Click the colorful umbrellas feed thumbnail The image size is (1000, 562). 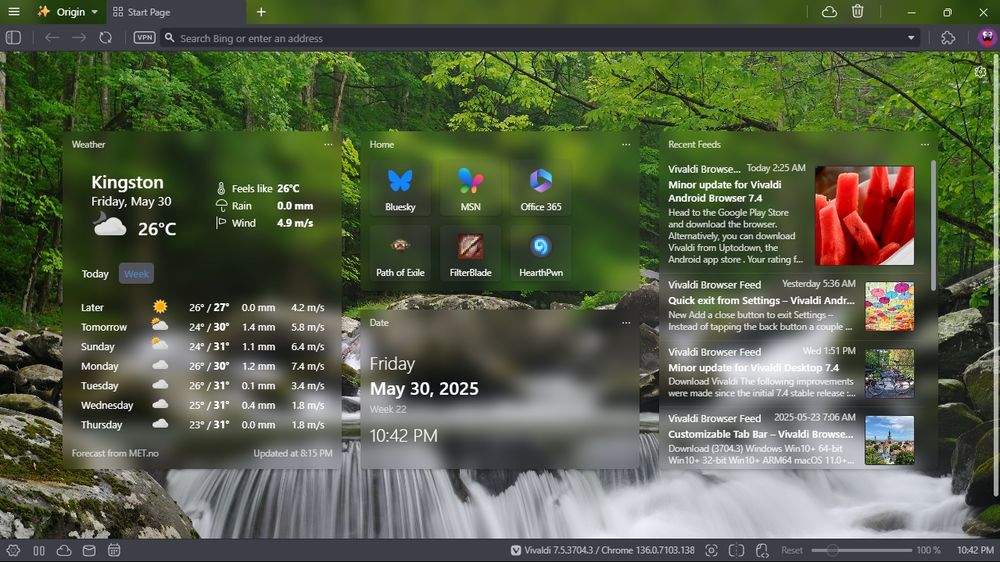889,306
